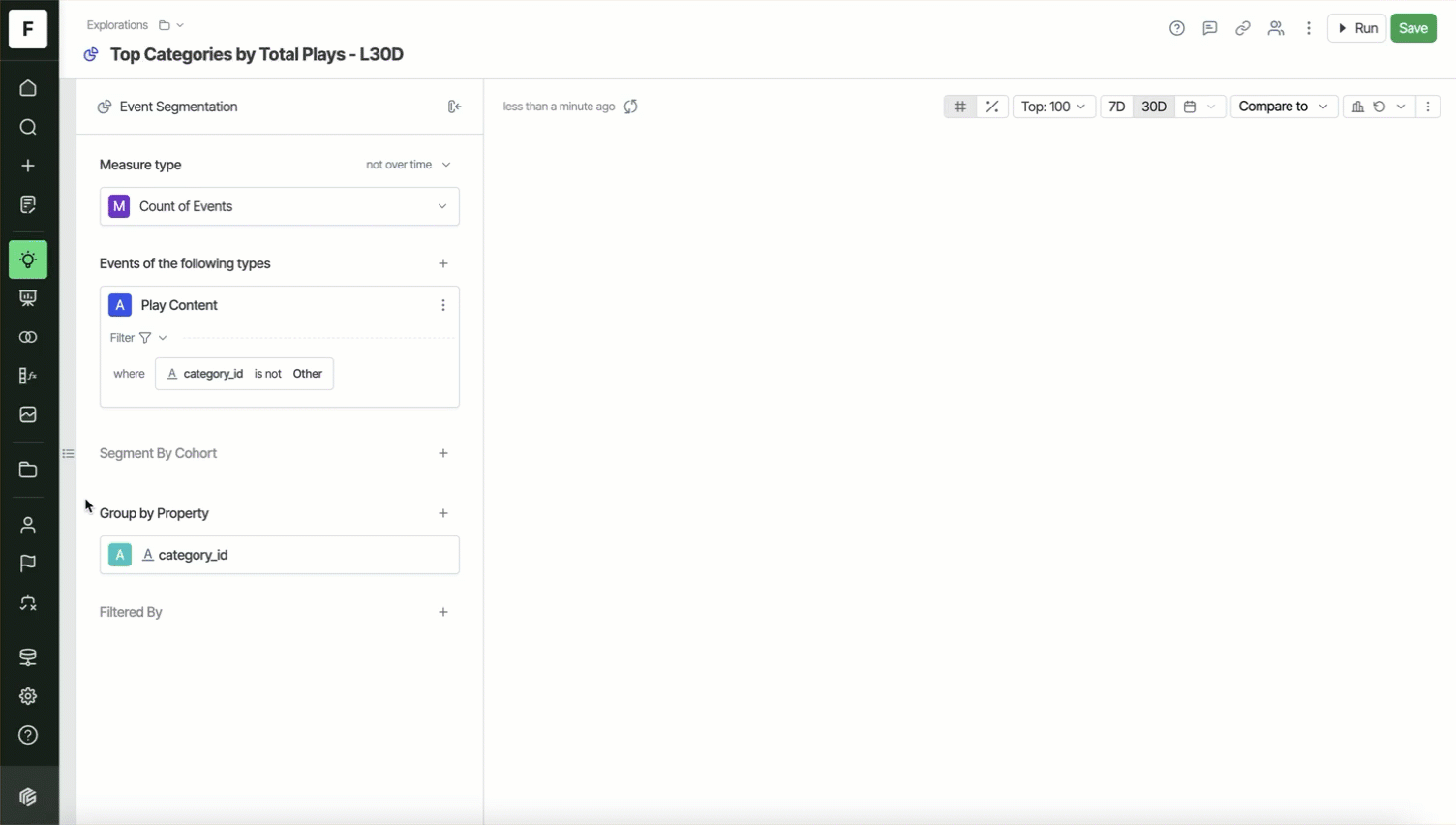Open the line chart image icon in sidebar

click(x=28, y=414)
